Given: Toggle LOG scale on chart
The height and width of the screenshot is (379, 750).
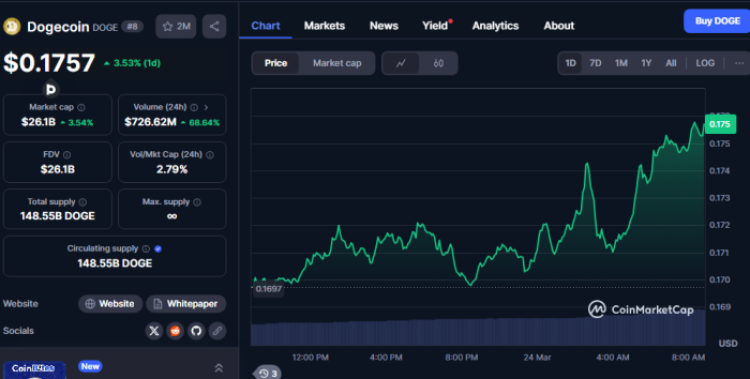Looking at the screenshot, I should coord(705,63).
